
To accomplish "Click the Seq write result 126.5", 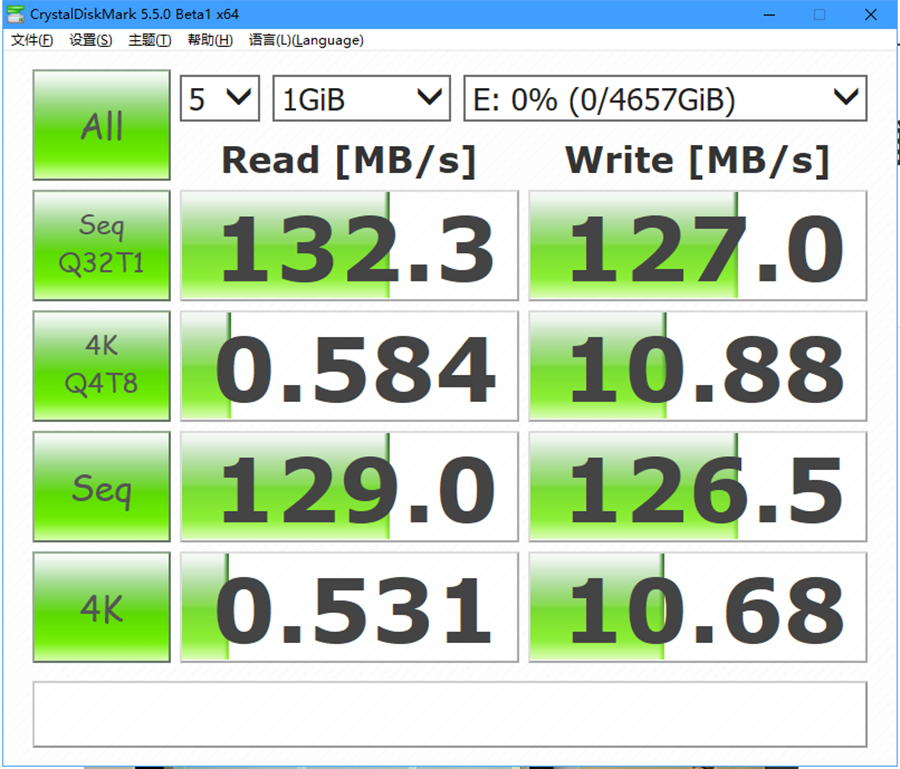I will (697, 487).
